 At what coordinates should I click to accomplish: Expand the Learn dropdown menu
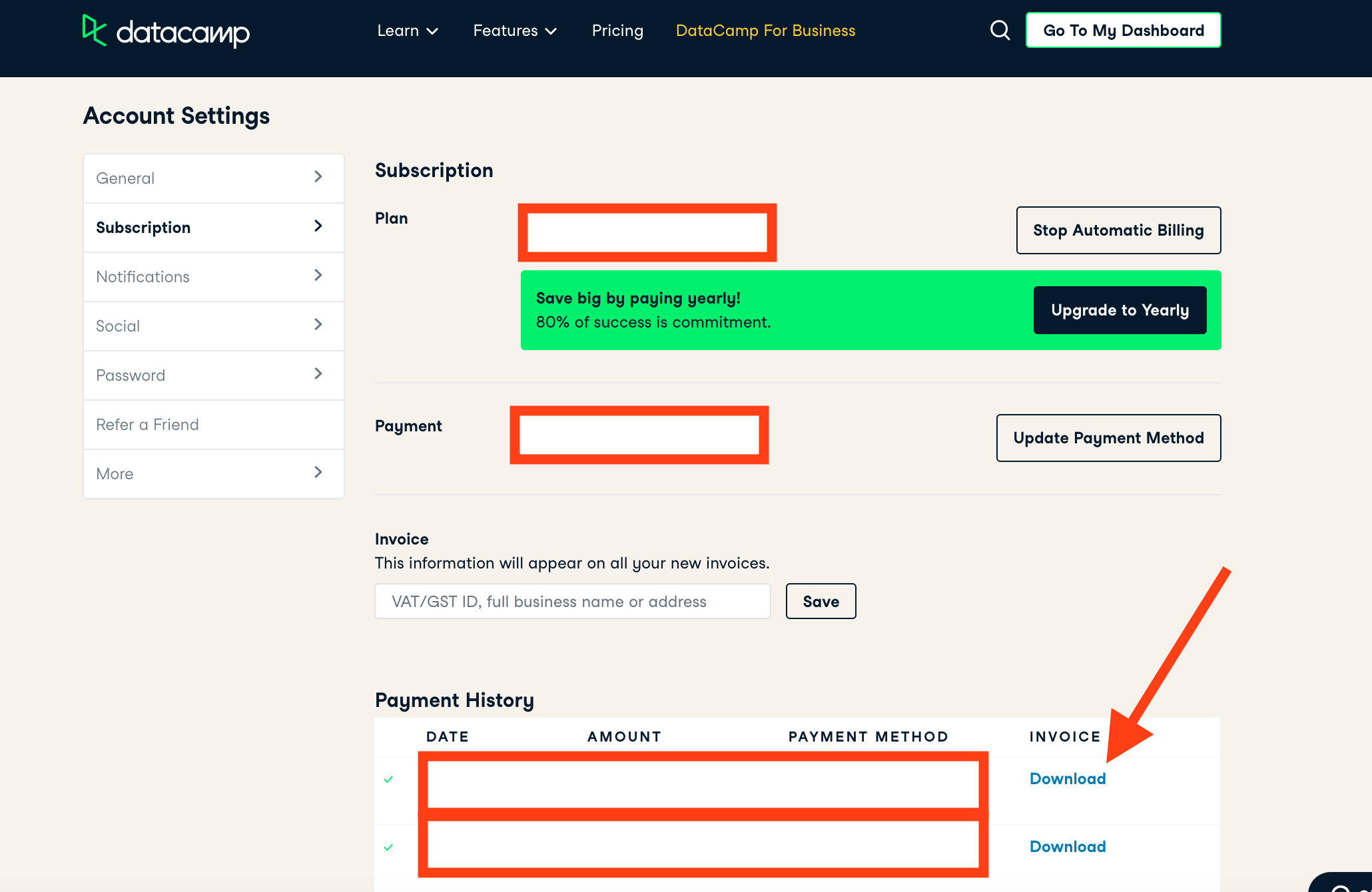(408, 31)
